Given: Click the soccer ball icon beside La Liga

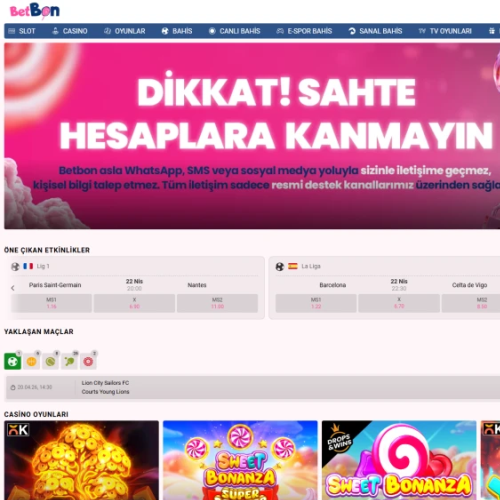Looking at the screenshot, I should (x=280, y=266).
